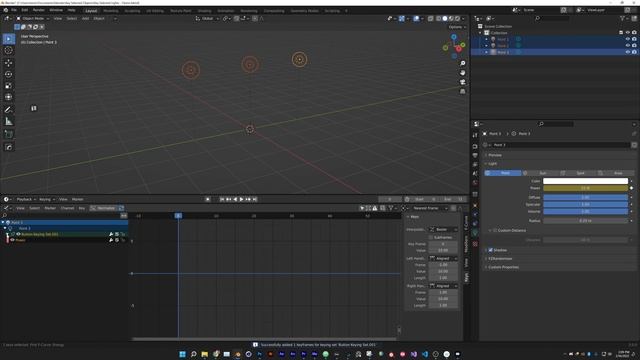Click the Play animation button

pos(242,199)
